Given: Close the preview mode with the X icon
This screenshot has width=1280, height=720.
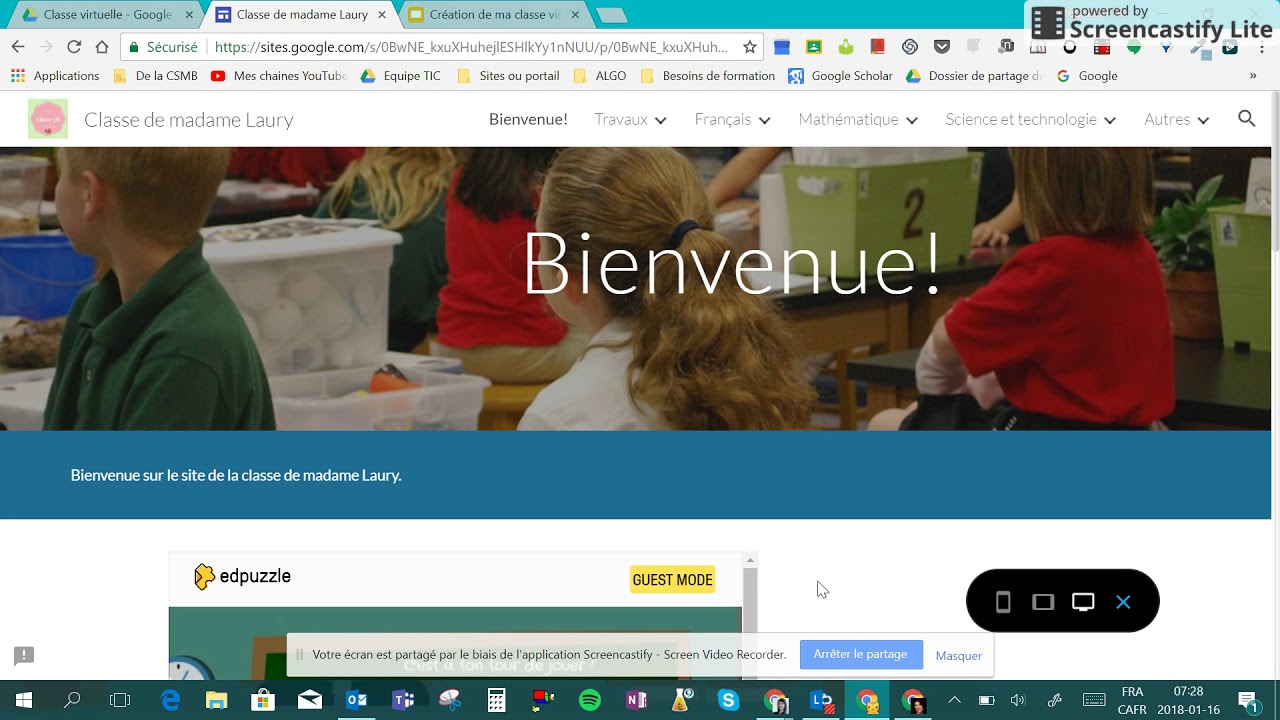Looking at the screenshot, I should coord(1123,602).
